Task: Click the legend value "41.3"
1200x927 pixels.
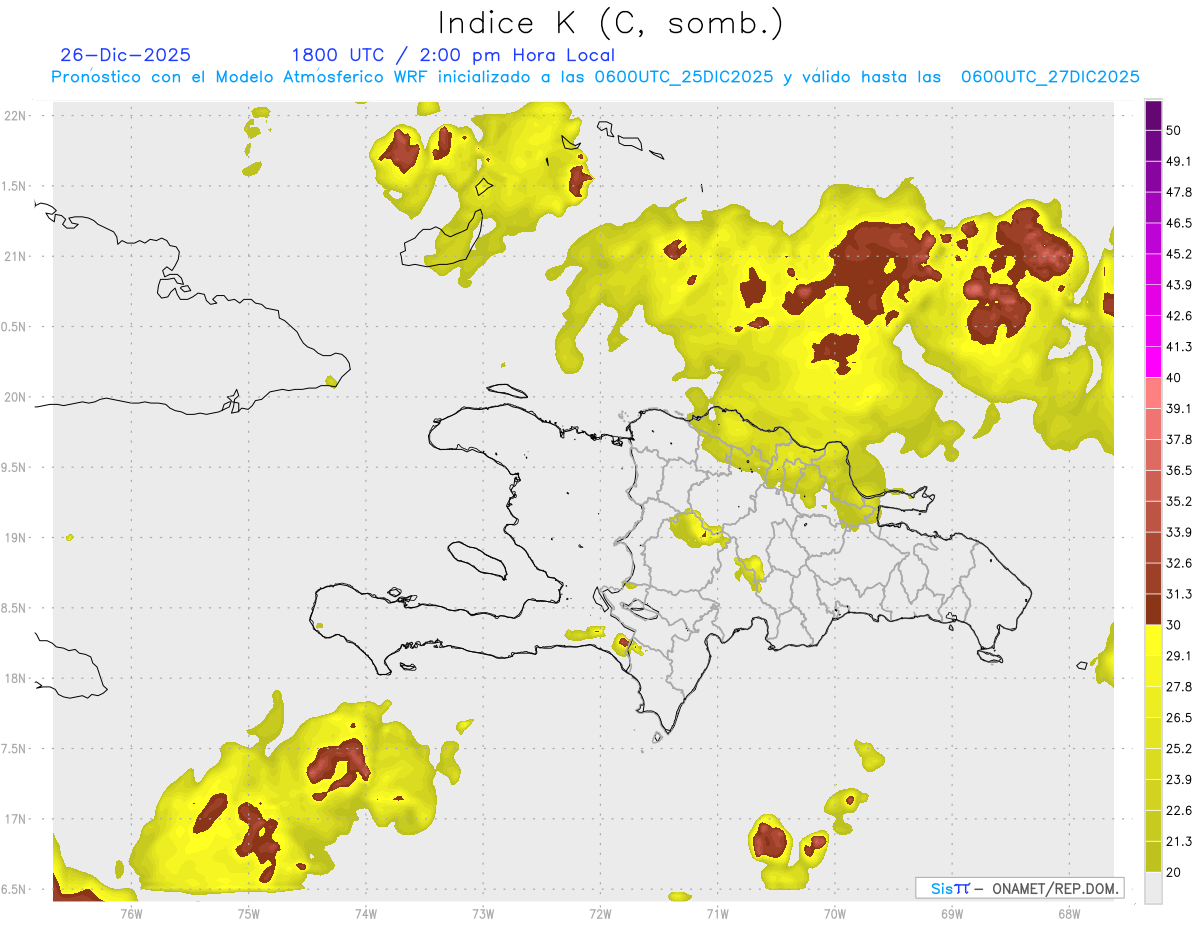Action: tap(1179, 347)
